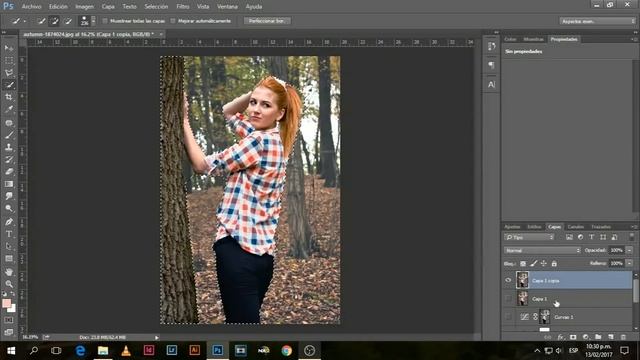Image resolution: width=640 pixels, height=360 pixels.
Task: Select the Horizontal Type tool
Action: point(9,234)
